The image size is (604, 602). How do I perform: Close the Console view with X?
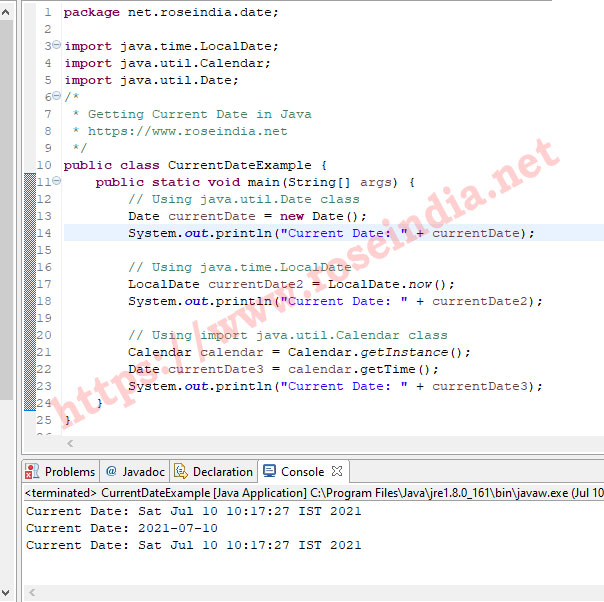tap(337, 471)
